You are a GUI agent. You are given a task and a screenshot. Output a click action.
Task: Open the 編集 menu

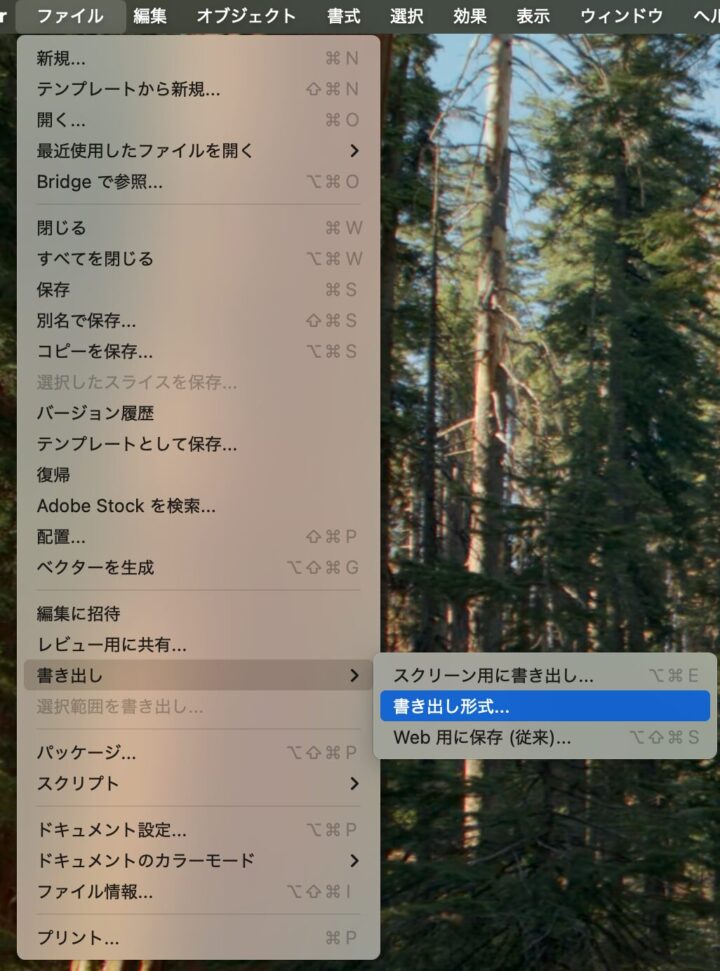pyautogui.click(x=150, y=16)
